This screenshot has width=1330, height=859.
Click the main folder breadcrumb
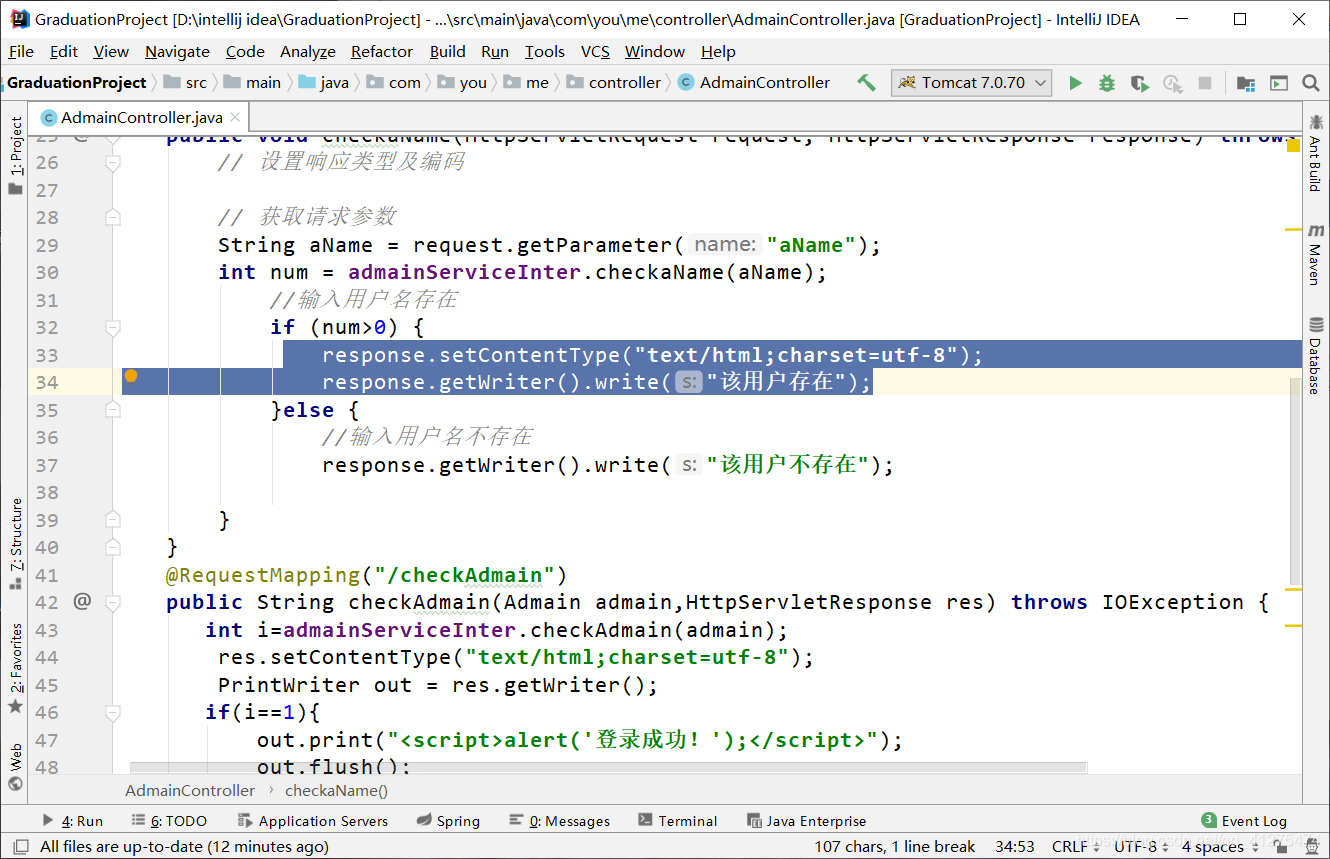point(253,83)
